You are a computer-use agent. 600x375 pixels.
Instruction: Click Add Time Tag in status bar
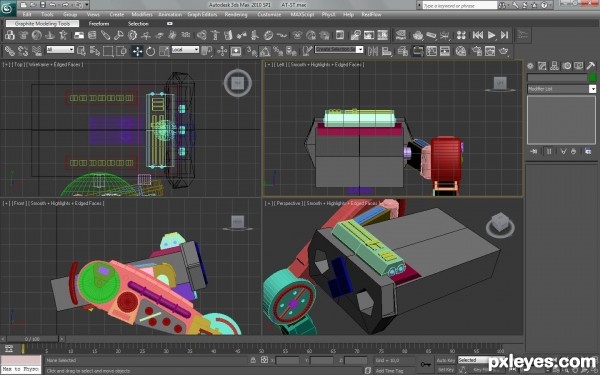coord(389,370)
